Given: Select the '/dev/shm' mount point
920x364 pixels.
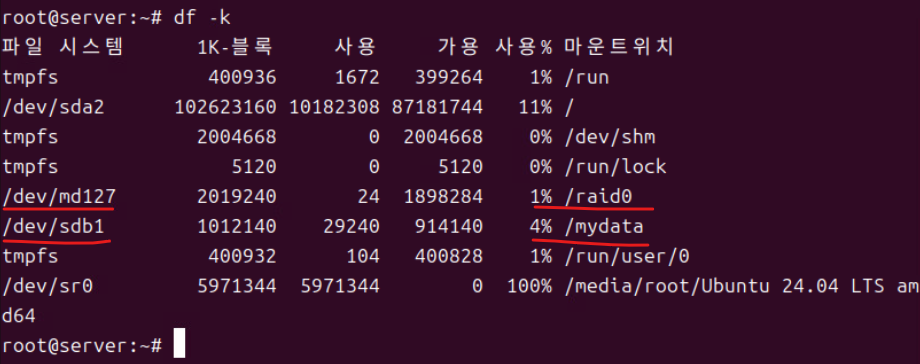Looking at the screenshot, I should (610, 137).
